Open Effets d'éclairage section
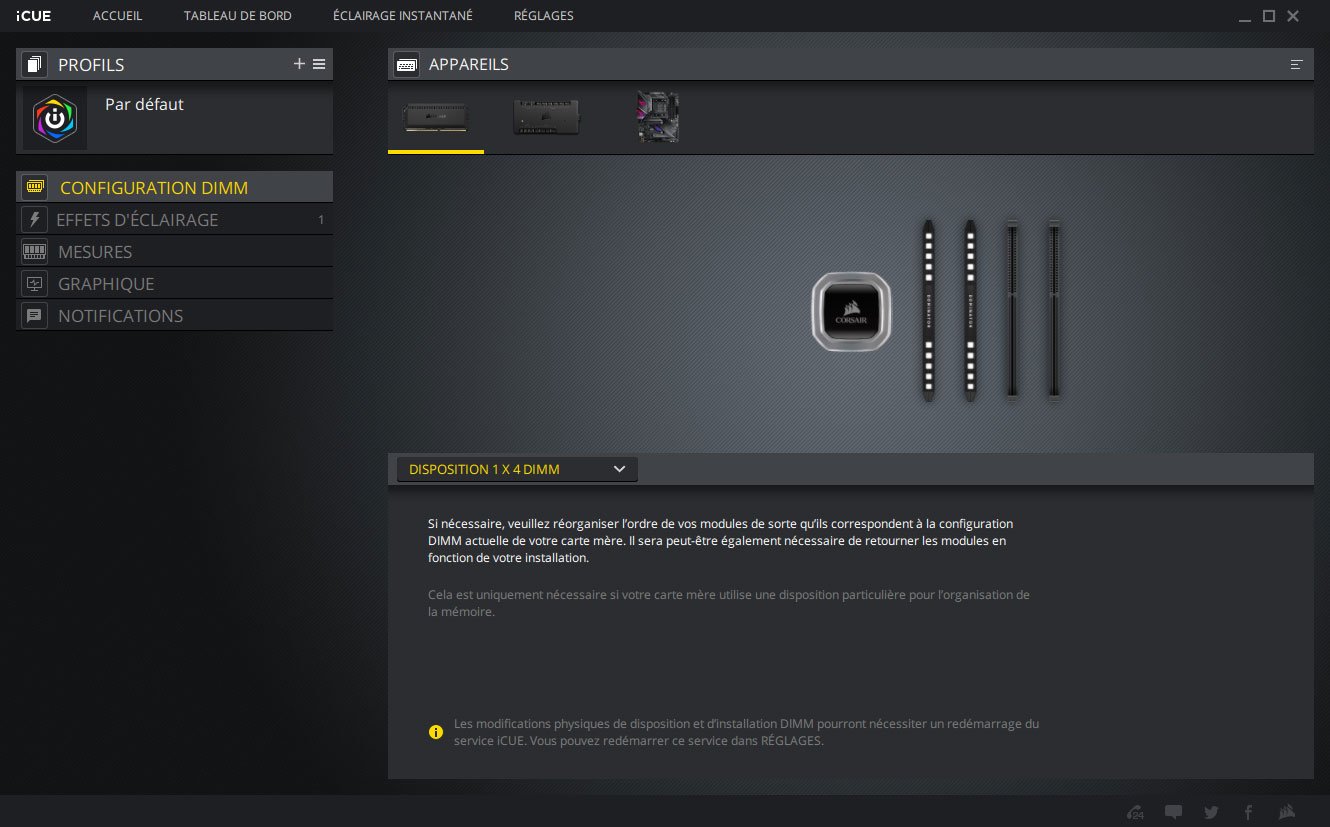 pos(175,219)
